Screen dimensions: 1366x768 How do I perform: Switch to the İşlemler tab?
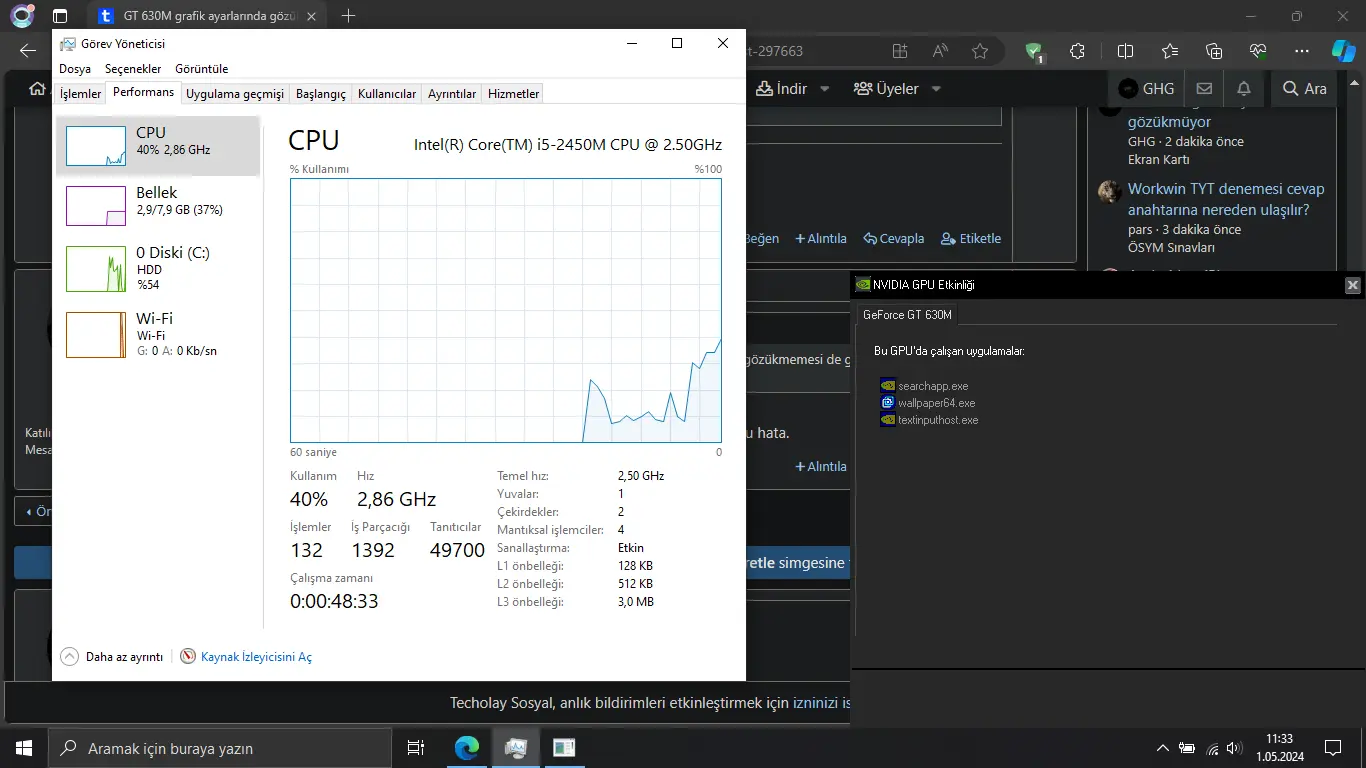click(80, 94)
